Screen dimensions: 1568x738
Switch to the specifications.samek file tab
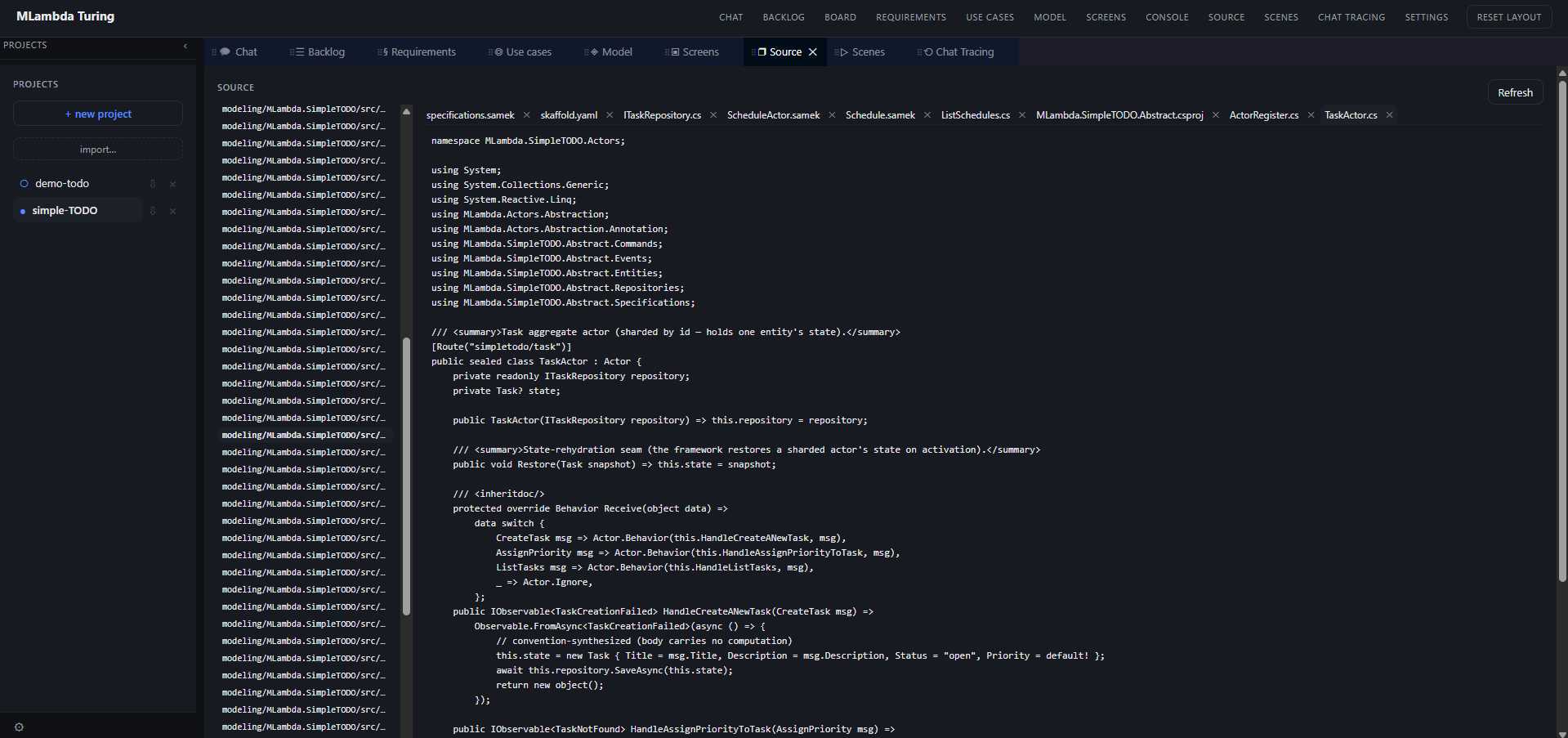[x=471, y=115]
